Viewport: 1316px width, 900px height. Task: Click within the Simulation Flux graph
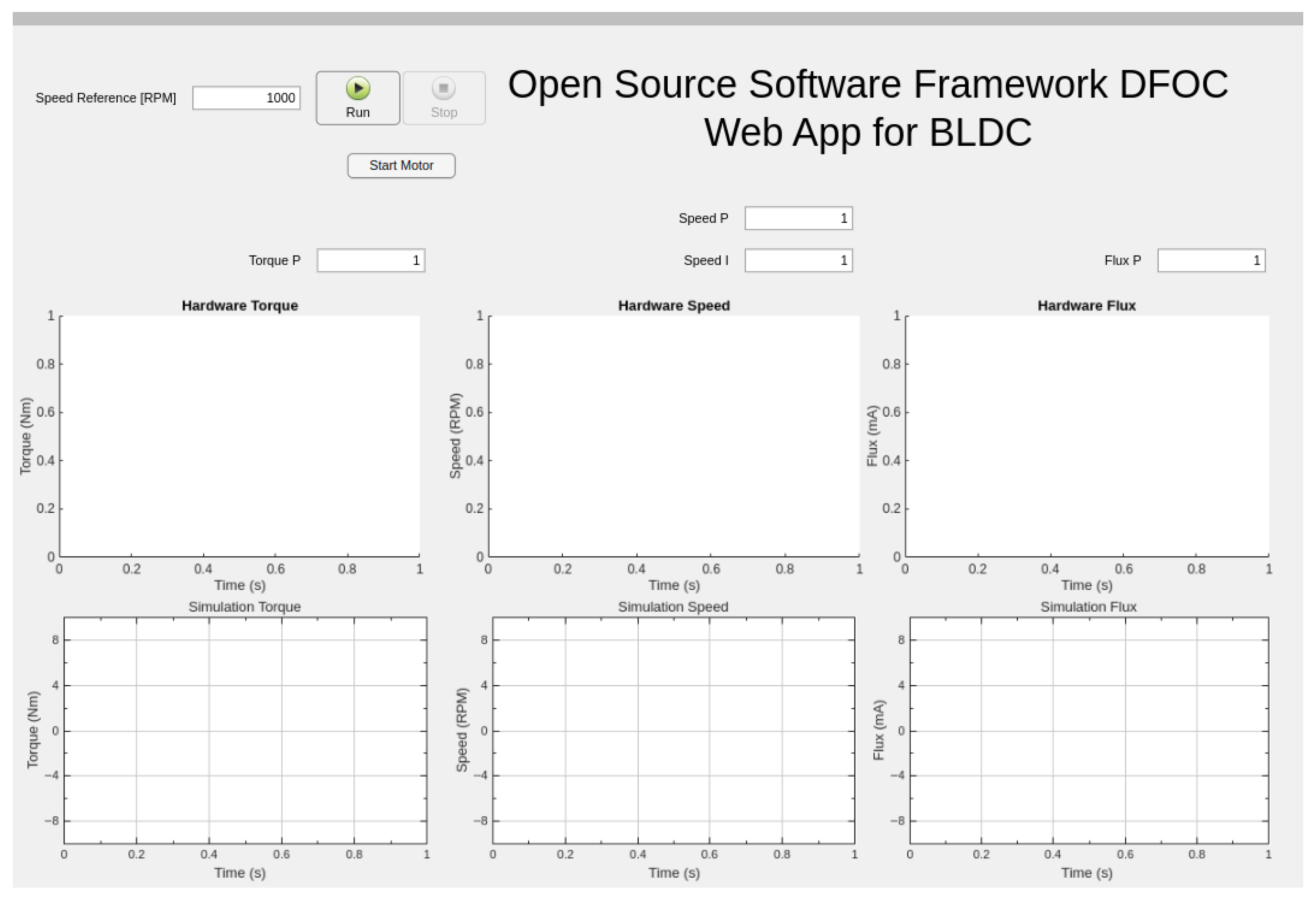[x=1088, y=730]
